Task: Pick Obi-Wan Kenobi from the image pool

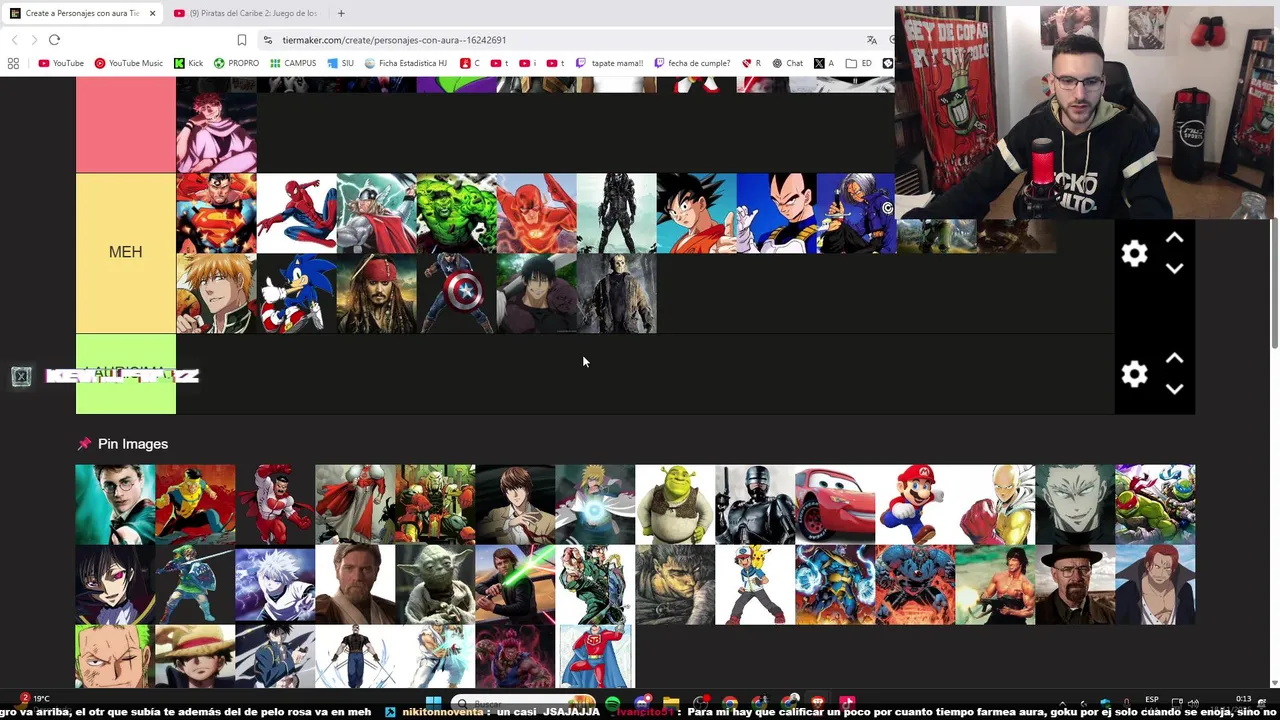Action: point(355,584)
